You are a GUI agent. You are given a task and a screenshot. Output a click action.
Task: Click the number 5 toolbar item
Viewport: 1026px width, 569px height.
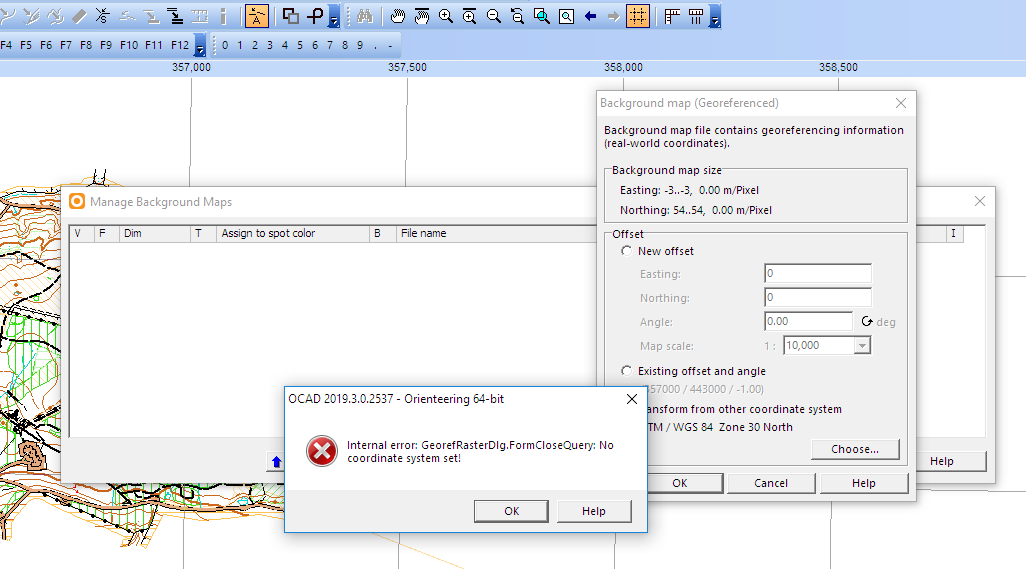pyautogui.click(x=300, y=45)
